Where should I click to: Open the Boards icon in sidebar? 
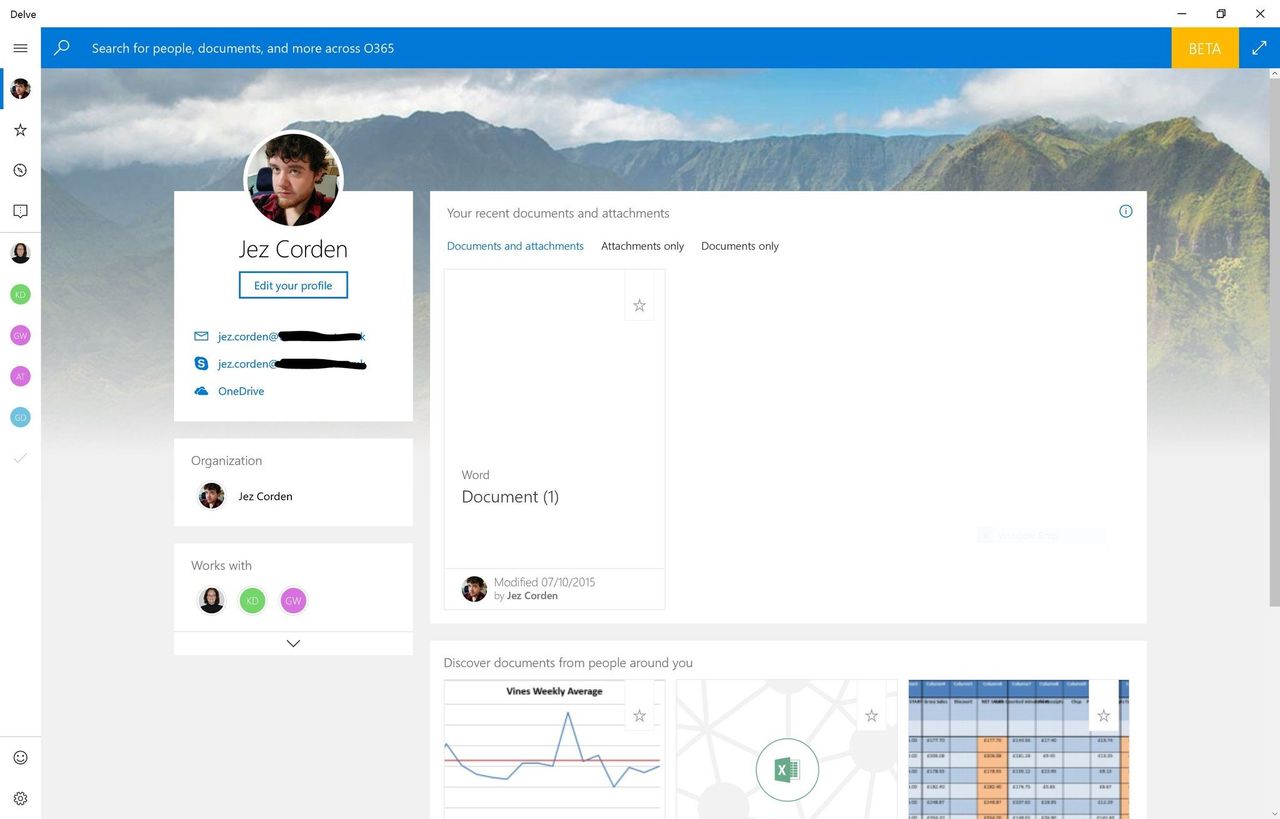20,211
